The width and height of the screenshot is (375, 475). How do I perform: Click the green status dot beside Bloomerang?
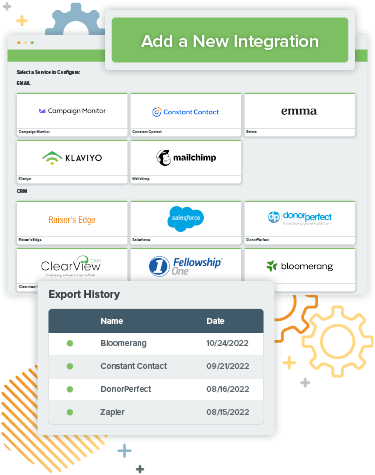coord(70,343)
